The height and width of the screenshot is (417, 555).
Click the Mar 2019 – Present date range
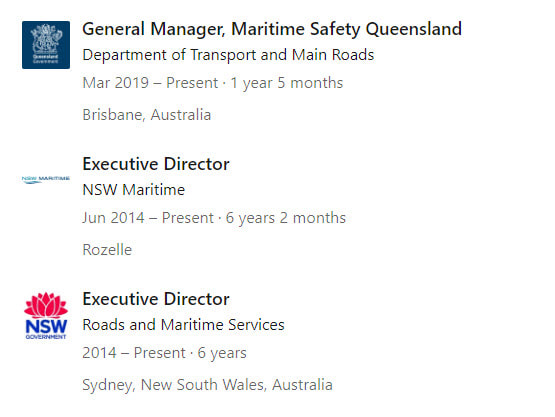pos(150,83)
